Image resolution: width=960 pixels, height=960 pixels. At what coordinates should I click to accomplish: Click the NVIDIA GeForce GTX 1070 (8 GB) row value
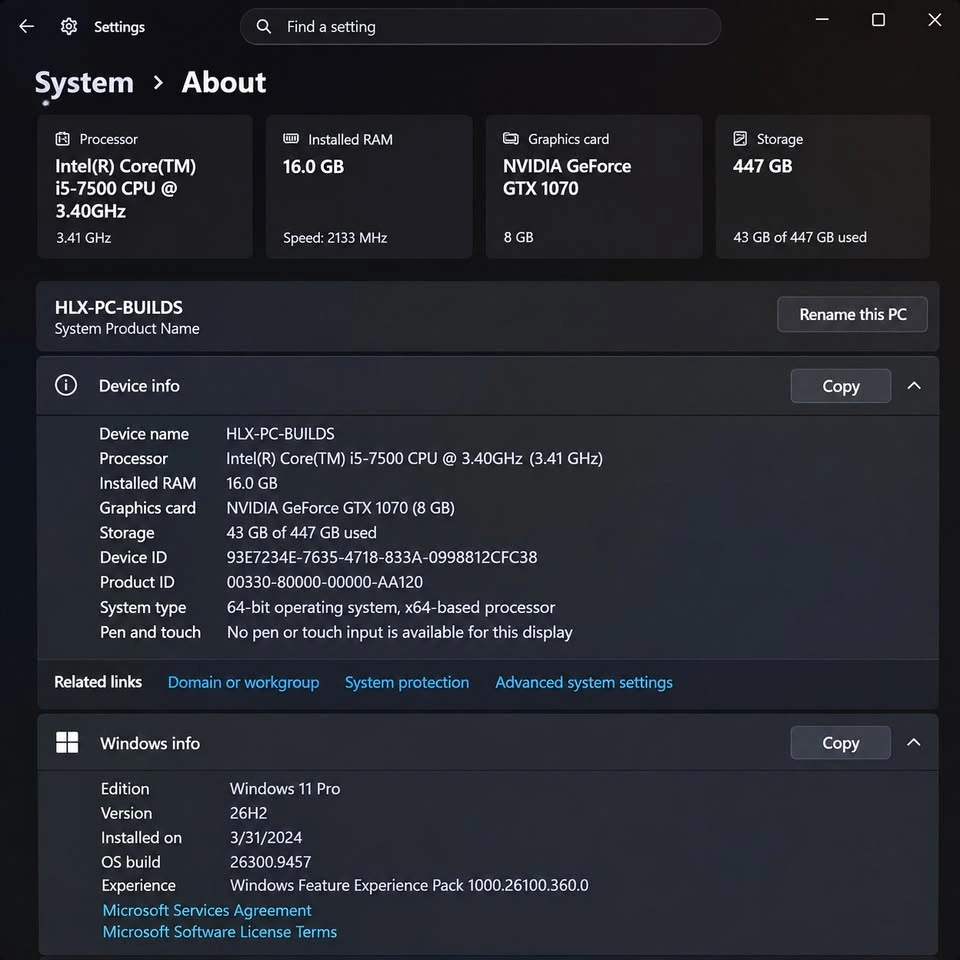(x=340, y=508)
